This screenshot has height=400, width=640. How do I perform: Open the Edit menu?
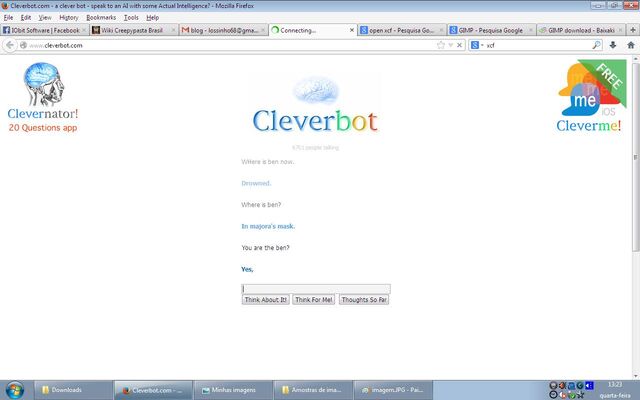tap(26, 18)
